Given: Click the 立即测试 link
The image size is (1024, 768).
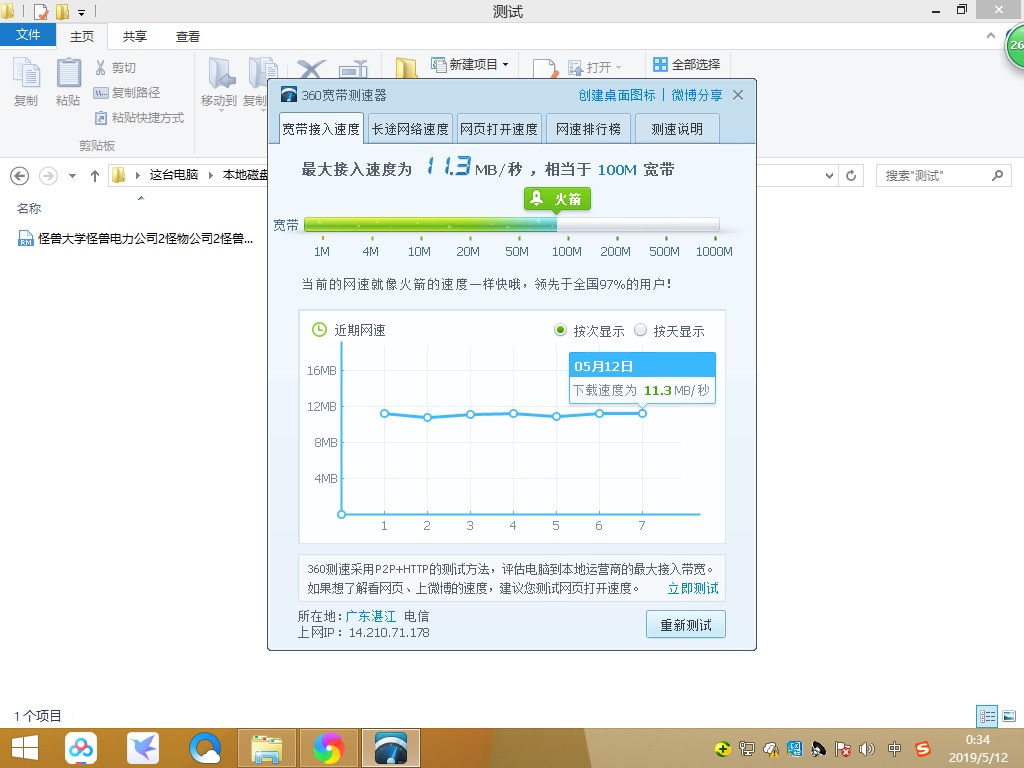Looking at the screenshot, I should 693,588.
